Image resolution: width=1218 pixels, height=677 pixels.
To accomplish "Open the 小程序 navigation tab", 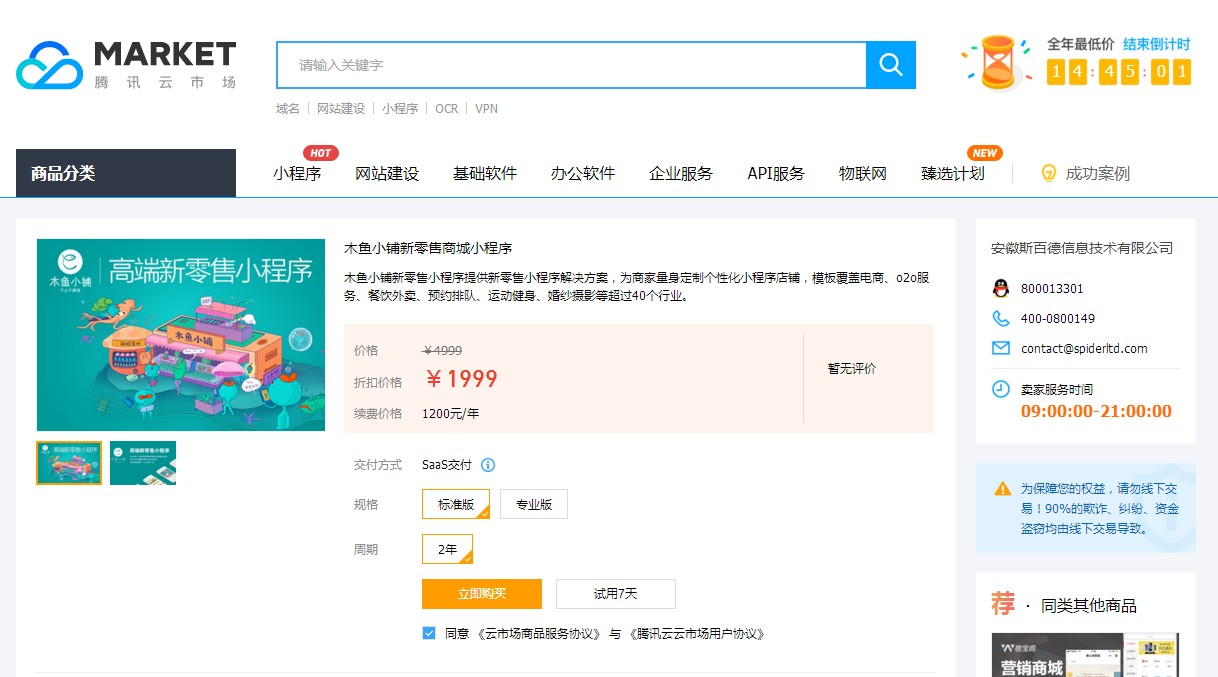I will coord(297,173).
